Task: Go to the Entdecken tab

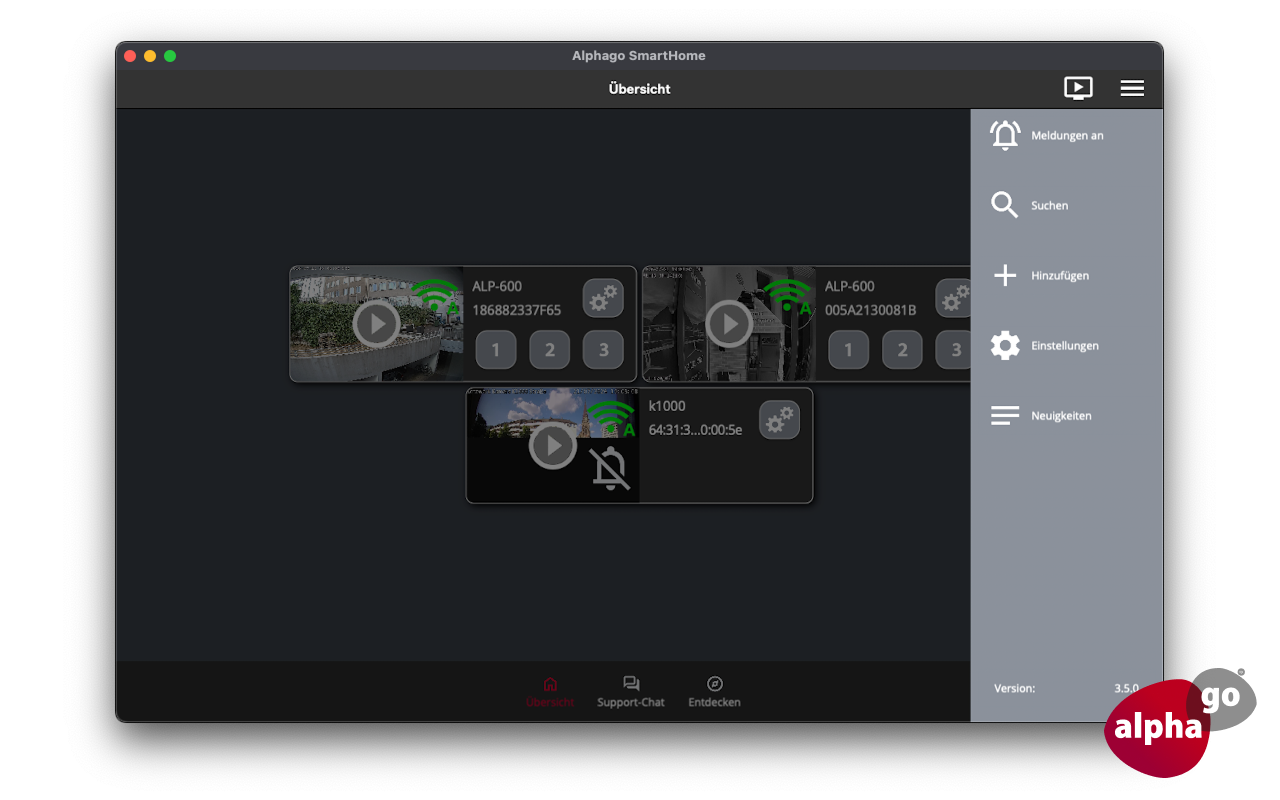Action: click(714, 692)
